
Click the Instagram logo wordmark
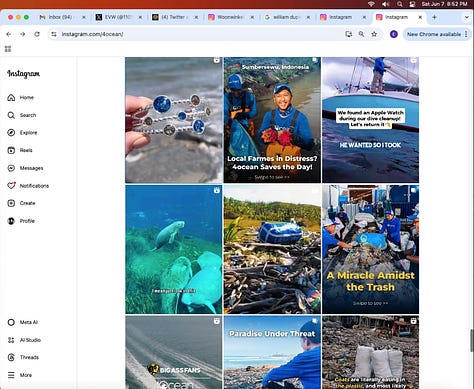[24, 74]
